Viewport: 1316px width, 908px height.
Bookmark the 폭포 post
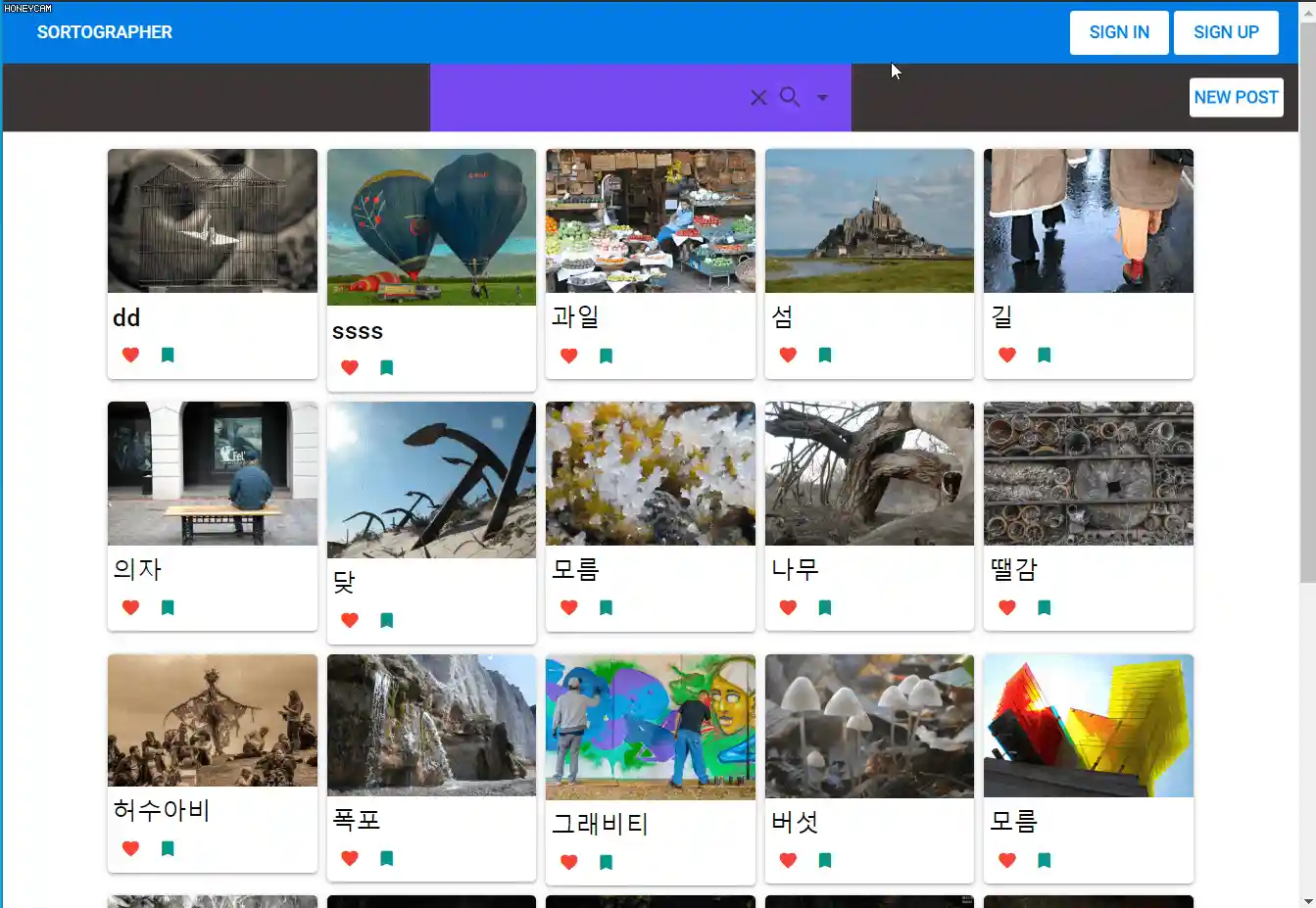[387, 859]
